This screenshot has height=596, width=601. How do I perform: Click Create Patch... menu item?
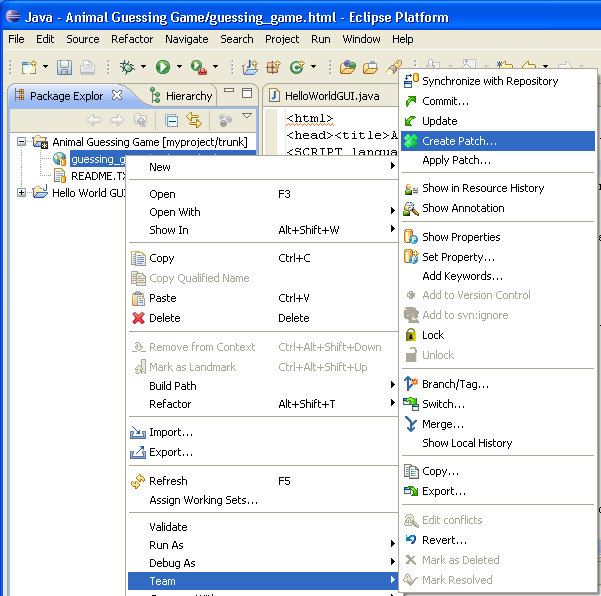pyautogui.click(x=498, y=141)
